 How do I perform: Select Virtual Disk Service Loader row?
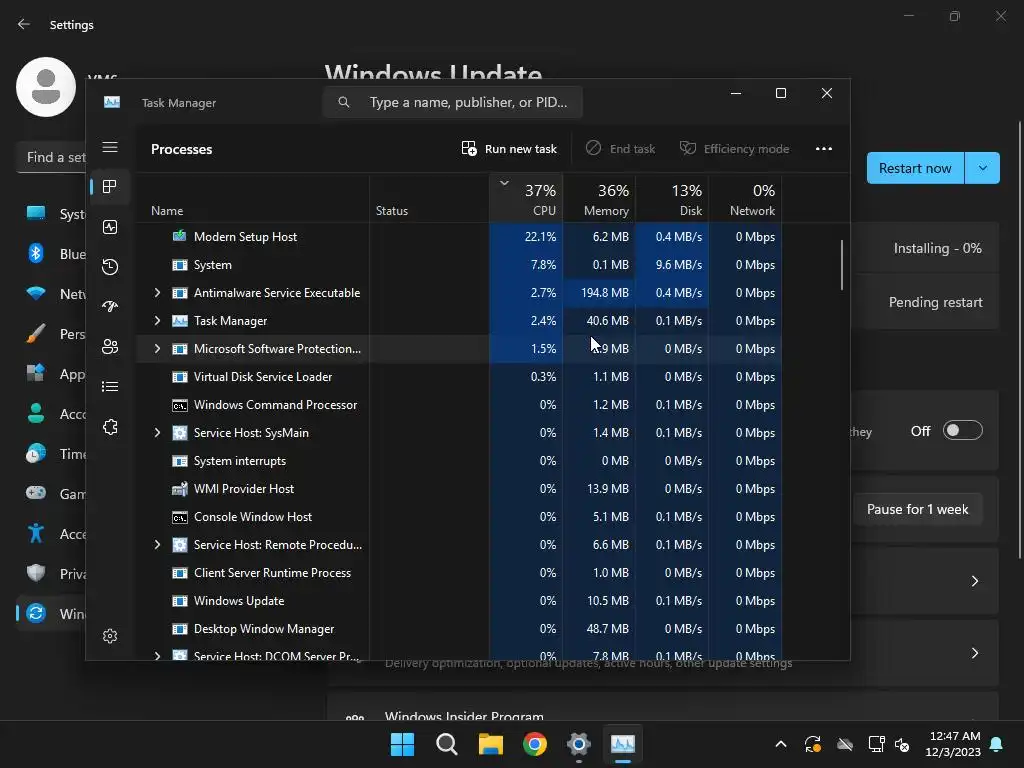click(460, 377)
